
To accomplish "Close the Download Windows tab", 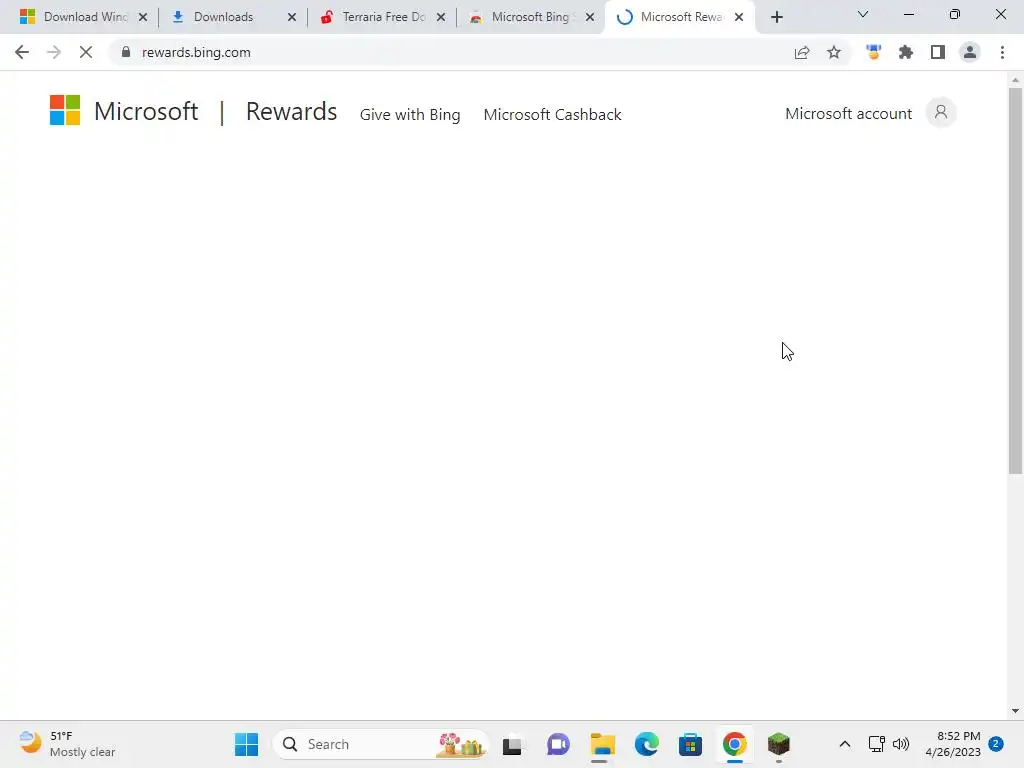I will [x=143, y=17].
